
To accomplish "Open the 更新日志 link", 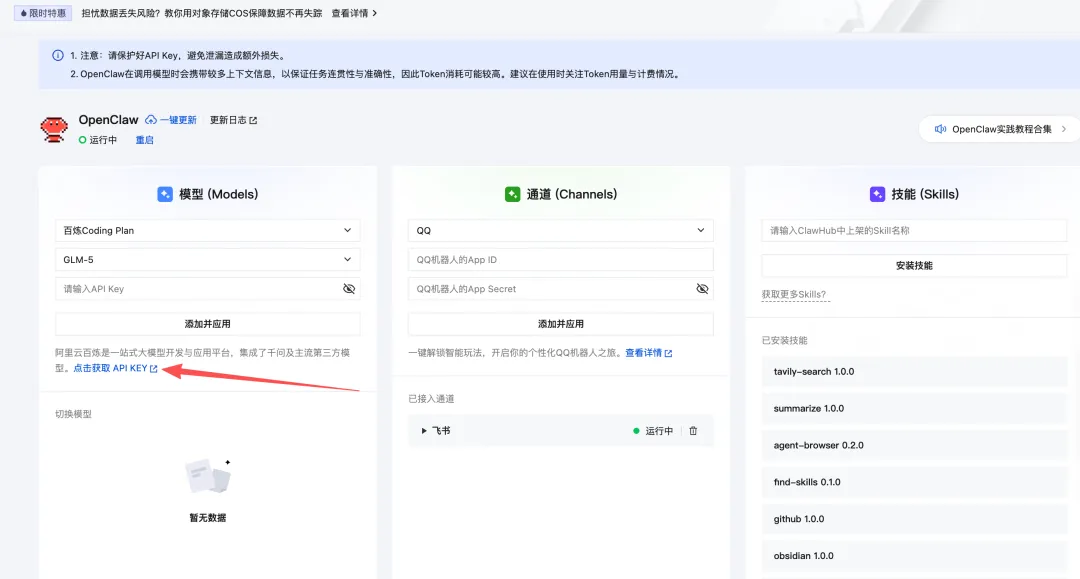I will (x=228, y=120).
